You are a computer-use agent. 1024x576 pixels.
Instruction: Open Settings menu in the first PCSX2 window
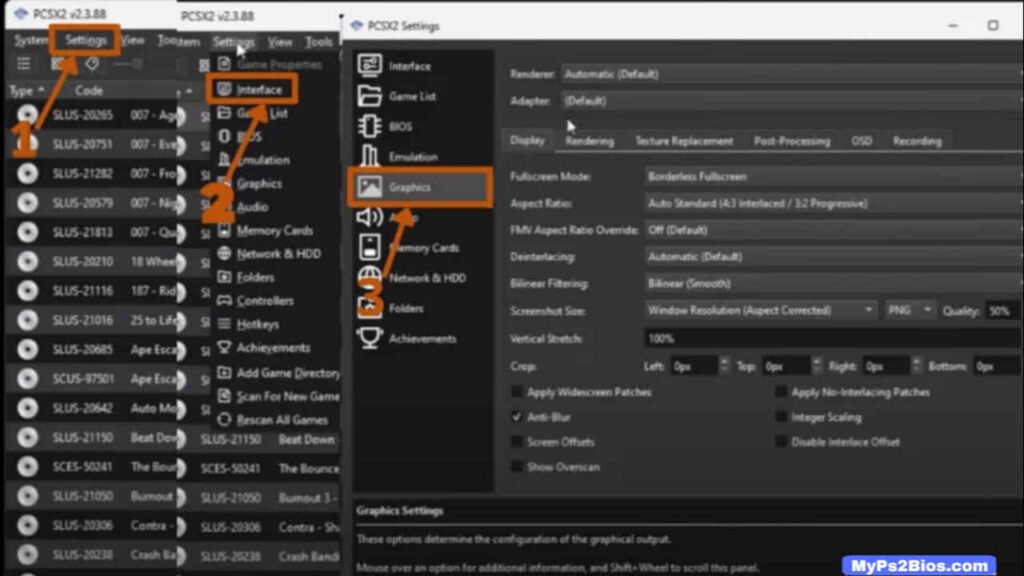pos(86,40)
